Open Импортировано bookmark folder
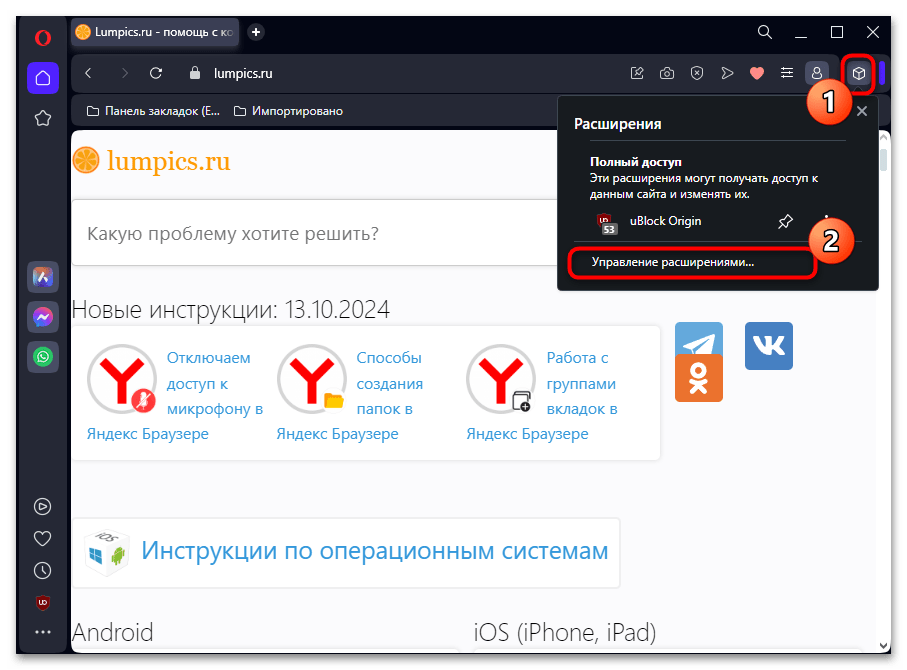The height and width of the screenshot is (670, 907). click(x=288, y=111)
